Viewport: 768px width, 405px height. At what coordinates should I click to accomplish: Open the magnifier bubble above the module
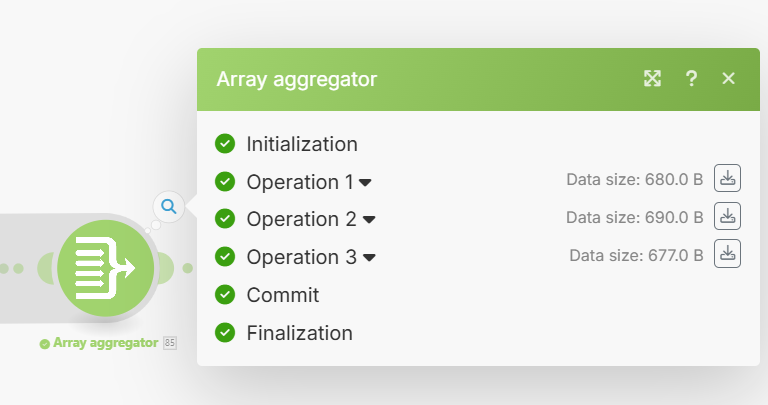pos(169,207)
